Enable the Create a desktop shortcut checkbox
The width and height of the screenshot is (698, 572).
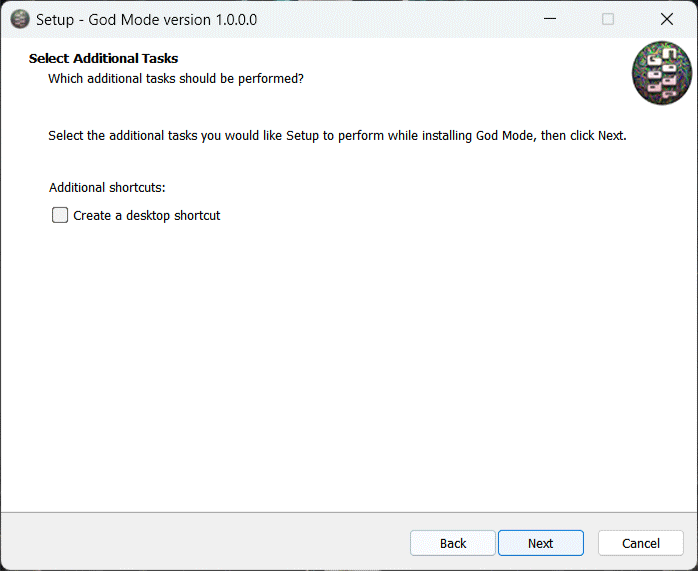pos(60,215)
